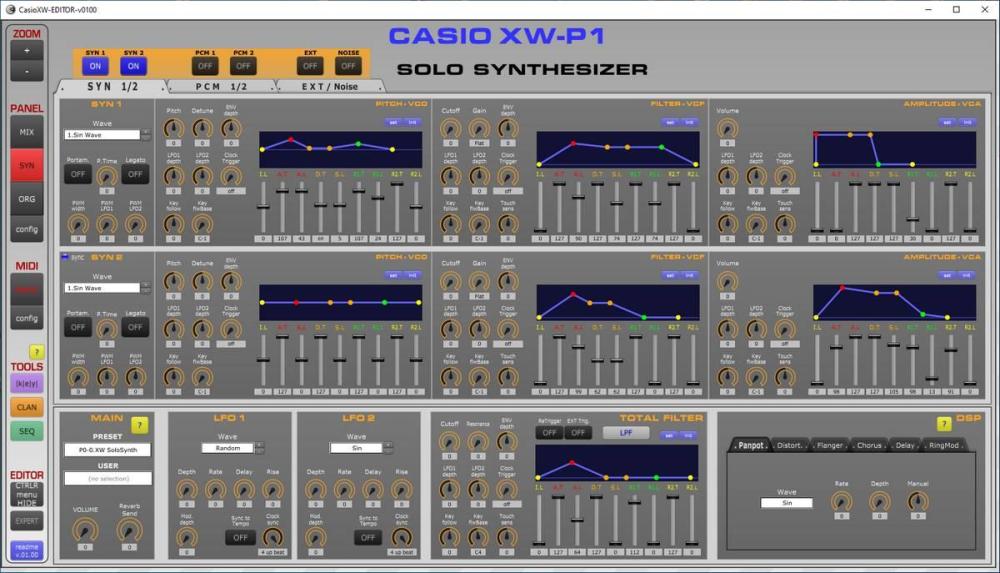The image size is (1000, 573).
Task: Click the Total Filter Cutoff knob
Action: click(x=449, y=442)
